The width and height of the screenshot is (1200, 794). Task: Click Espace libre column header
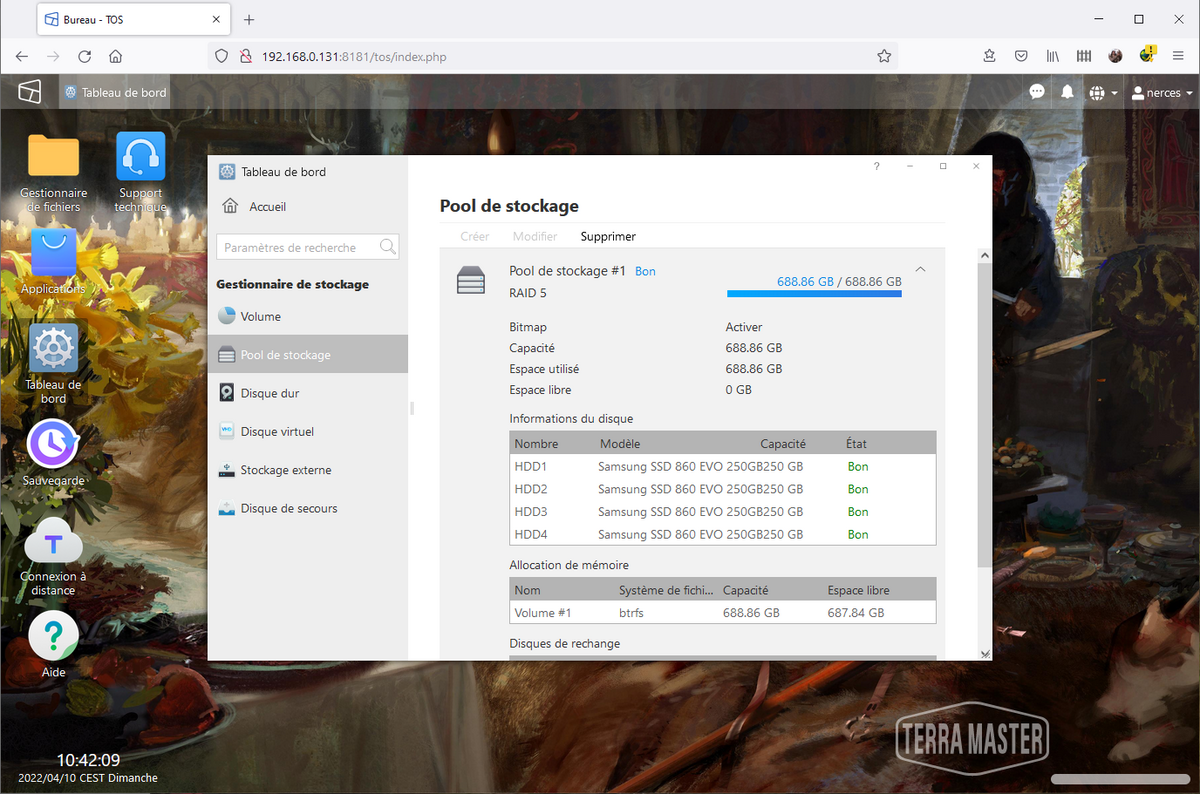859,590
